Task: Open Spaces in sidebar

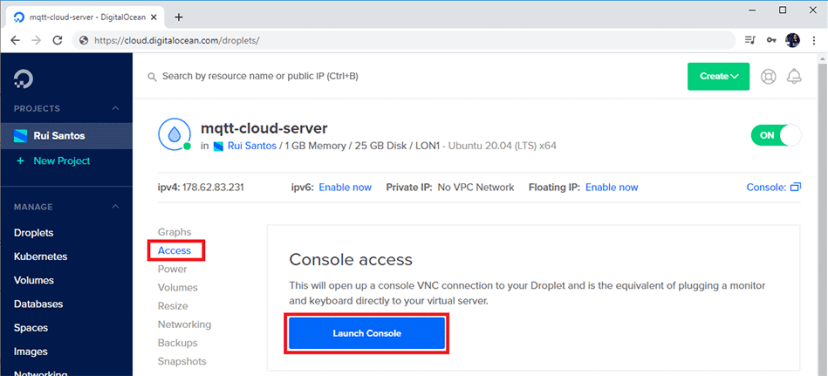Action: click(x=31, y=328)
